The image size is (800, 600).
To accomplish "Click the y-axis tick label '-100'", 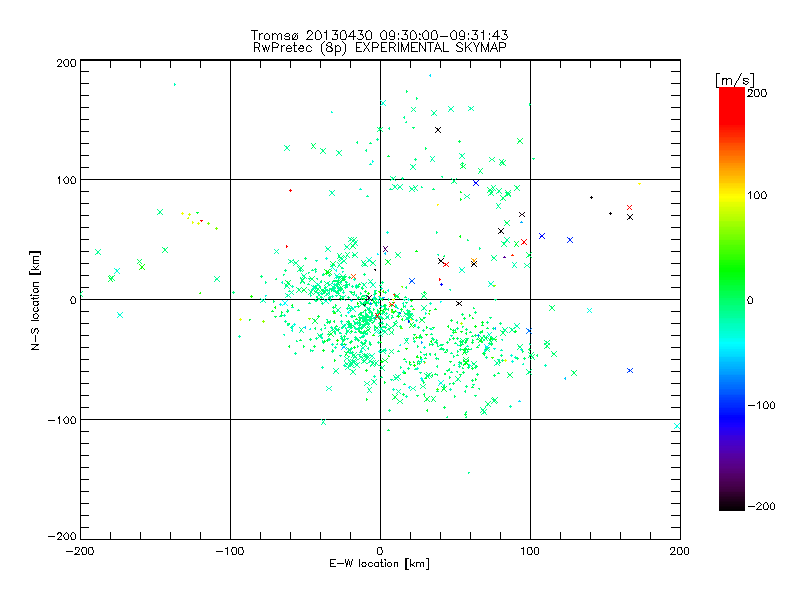I will pyautogui.click(x=62, y=420).
